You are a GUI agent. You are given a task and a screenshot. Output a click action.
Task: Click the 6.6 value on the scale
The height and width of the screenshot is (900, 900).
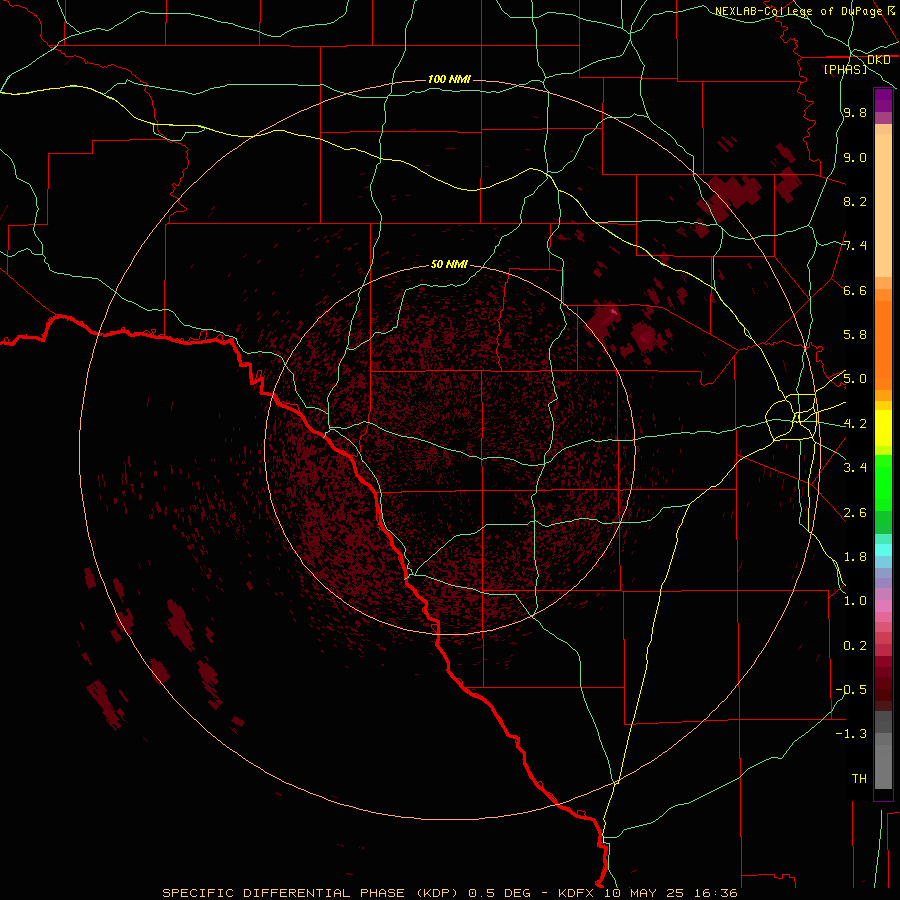tap(855, 290)
